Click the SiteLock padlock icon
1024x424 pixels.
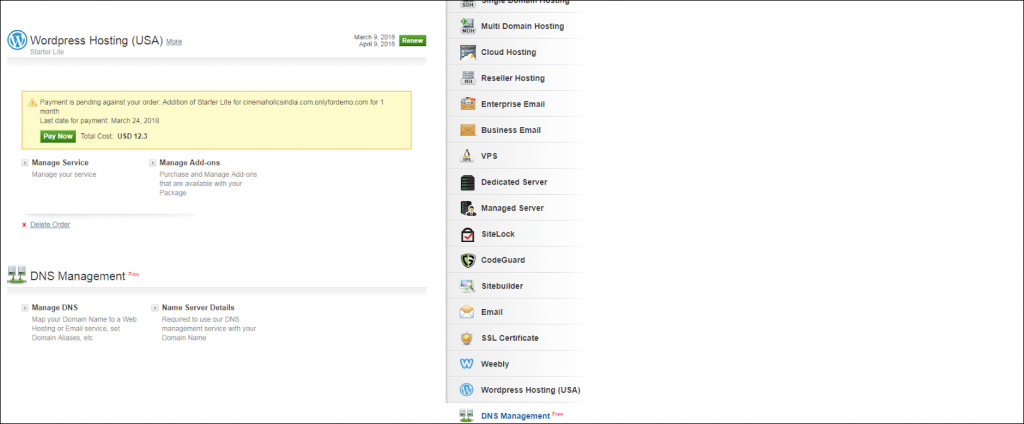coord(467,234)
